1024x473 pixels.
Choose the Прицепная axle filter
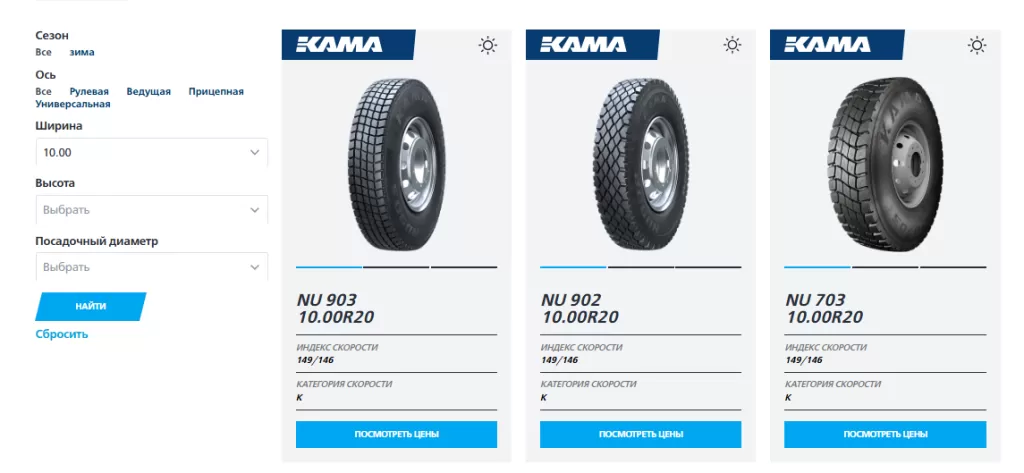(216, 91)
